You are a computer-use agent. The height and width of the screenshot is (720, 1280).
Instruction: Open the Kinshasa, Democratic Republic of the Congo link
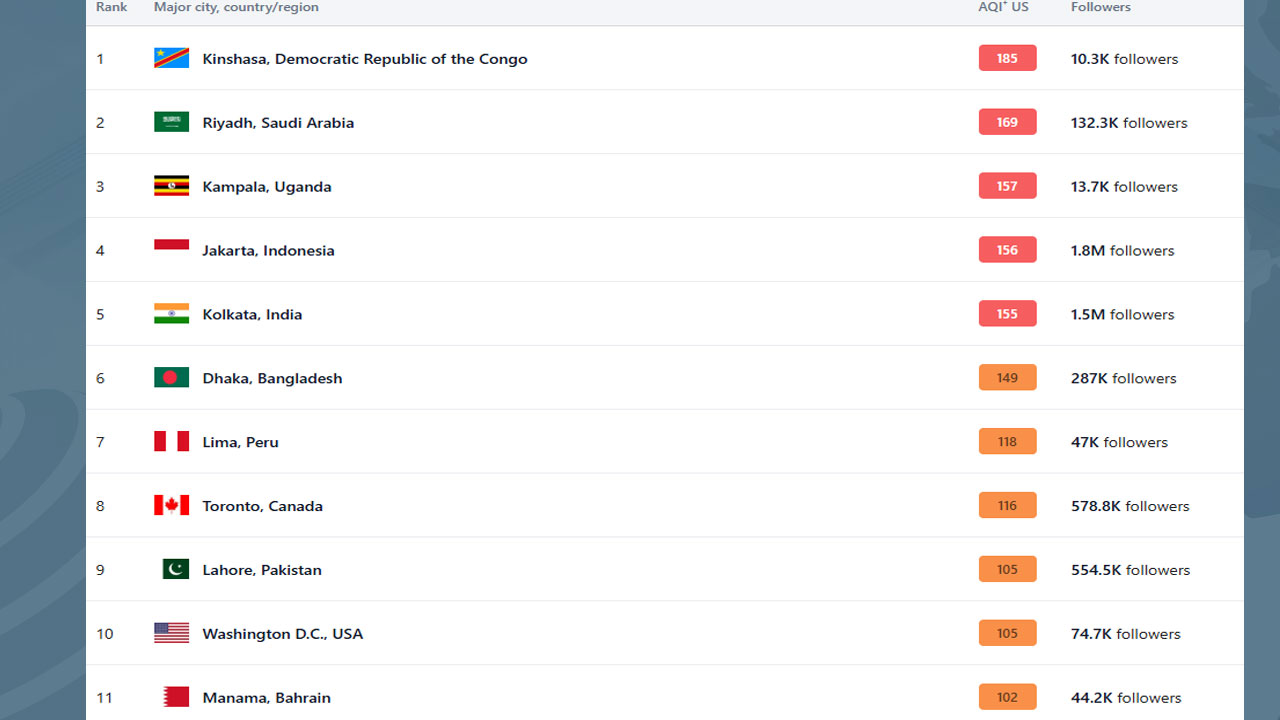(364, 59)
